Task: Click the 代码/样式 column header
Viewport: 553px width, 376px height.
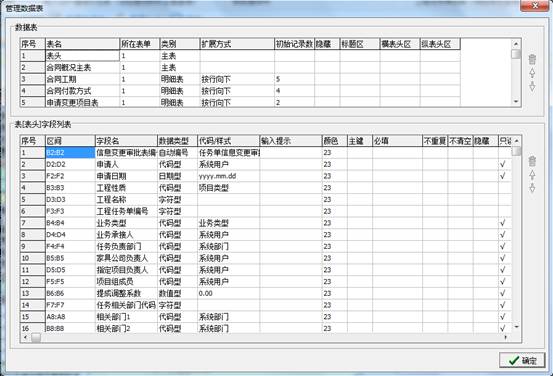Action: tap(228, 141)
